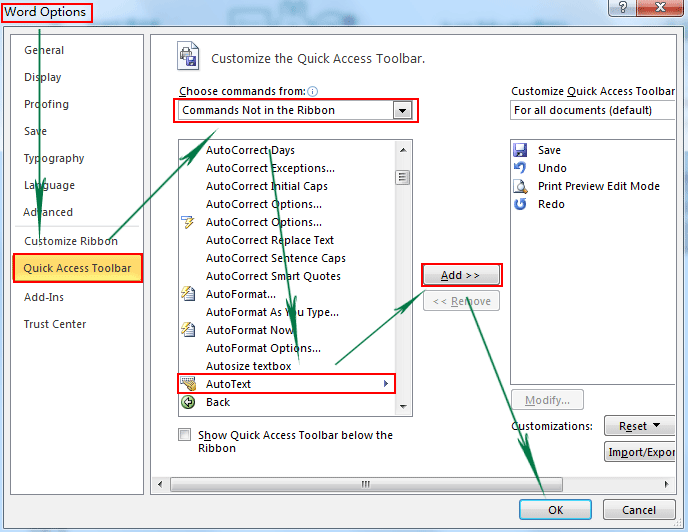This screenshot has height=532, width=688.
Task: Click the AutoCorrect Options lightning icon
Action: (x=188, y=222)
